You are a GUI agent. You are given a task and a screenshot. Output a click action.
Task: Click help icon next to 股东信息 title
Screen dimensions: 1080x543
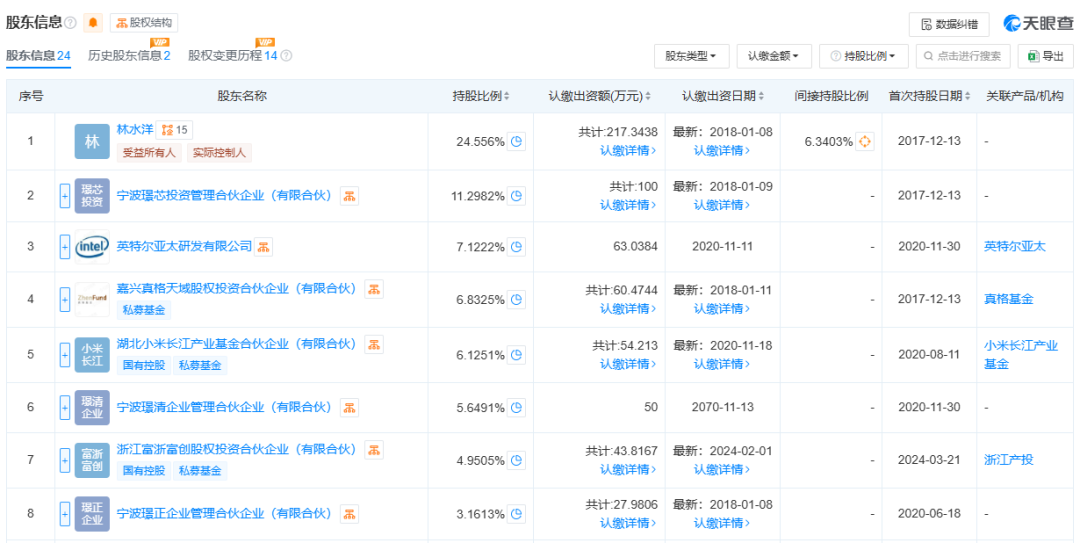[71, 23]
